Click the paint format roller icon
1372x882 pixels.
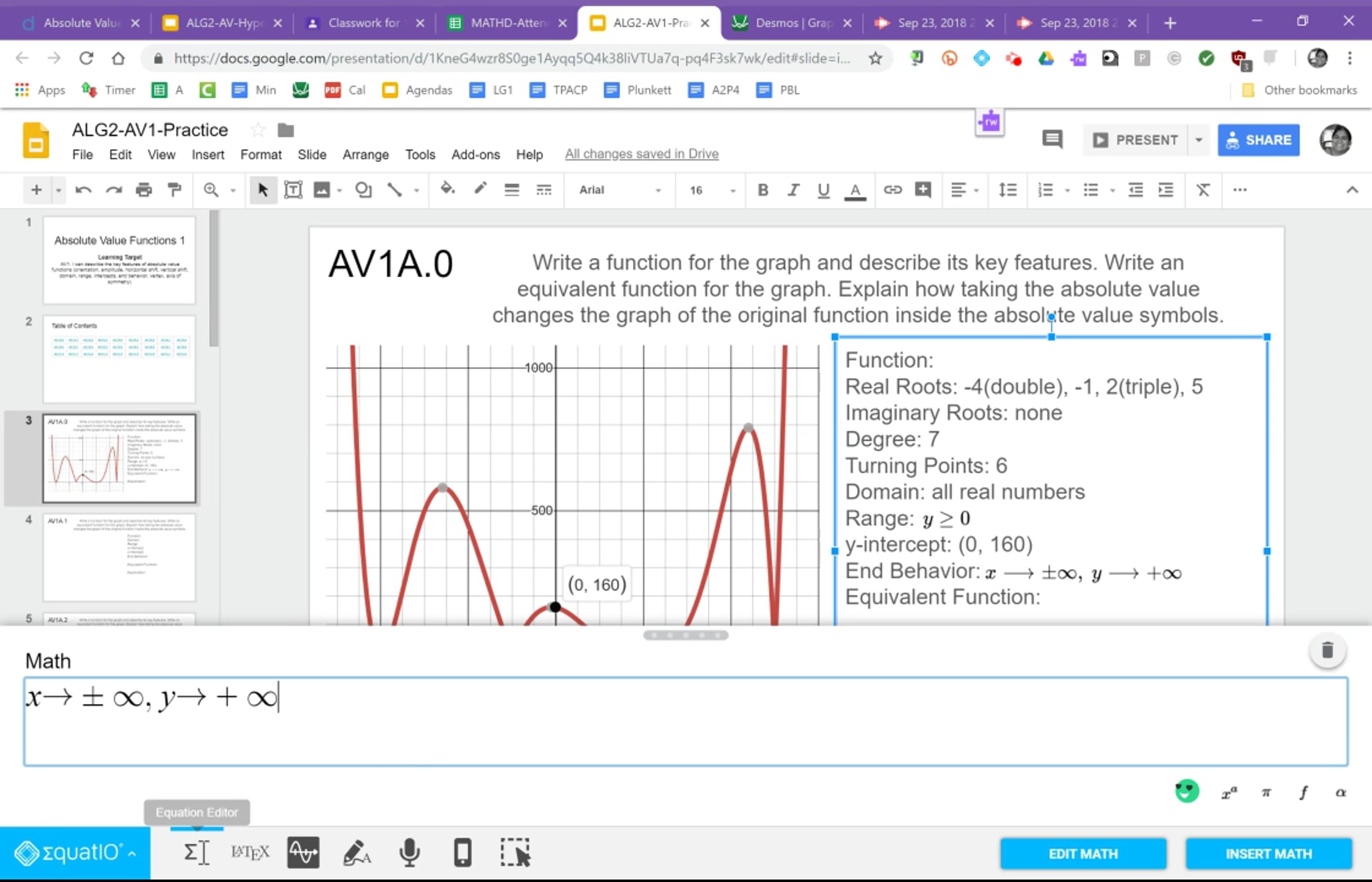point(174,190)
